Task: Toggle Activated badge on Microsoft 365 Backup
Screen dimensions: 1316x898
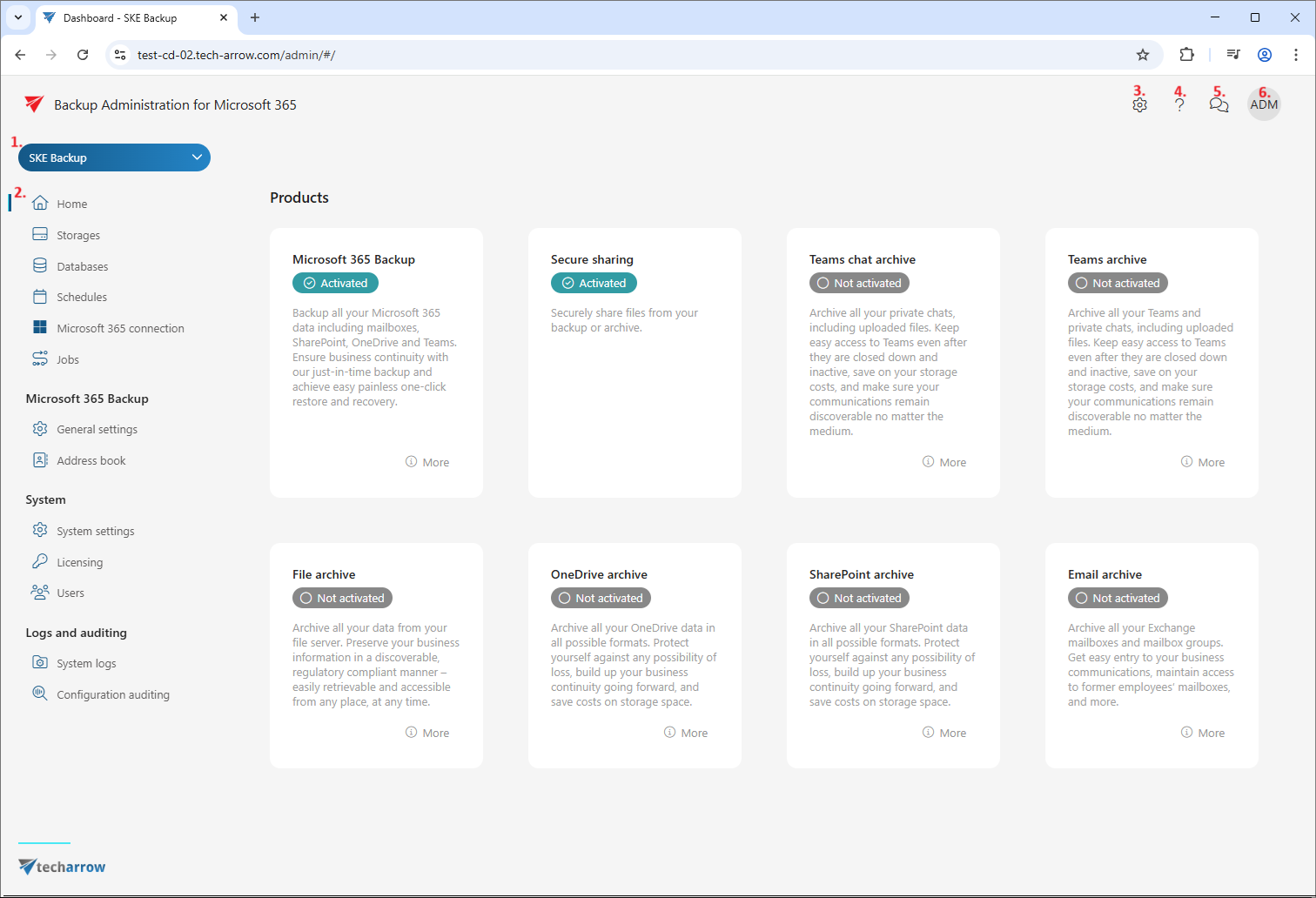Action: (x=335, y=283)
